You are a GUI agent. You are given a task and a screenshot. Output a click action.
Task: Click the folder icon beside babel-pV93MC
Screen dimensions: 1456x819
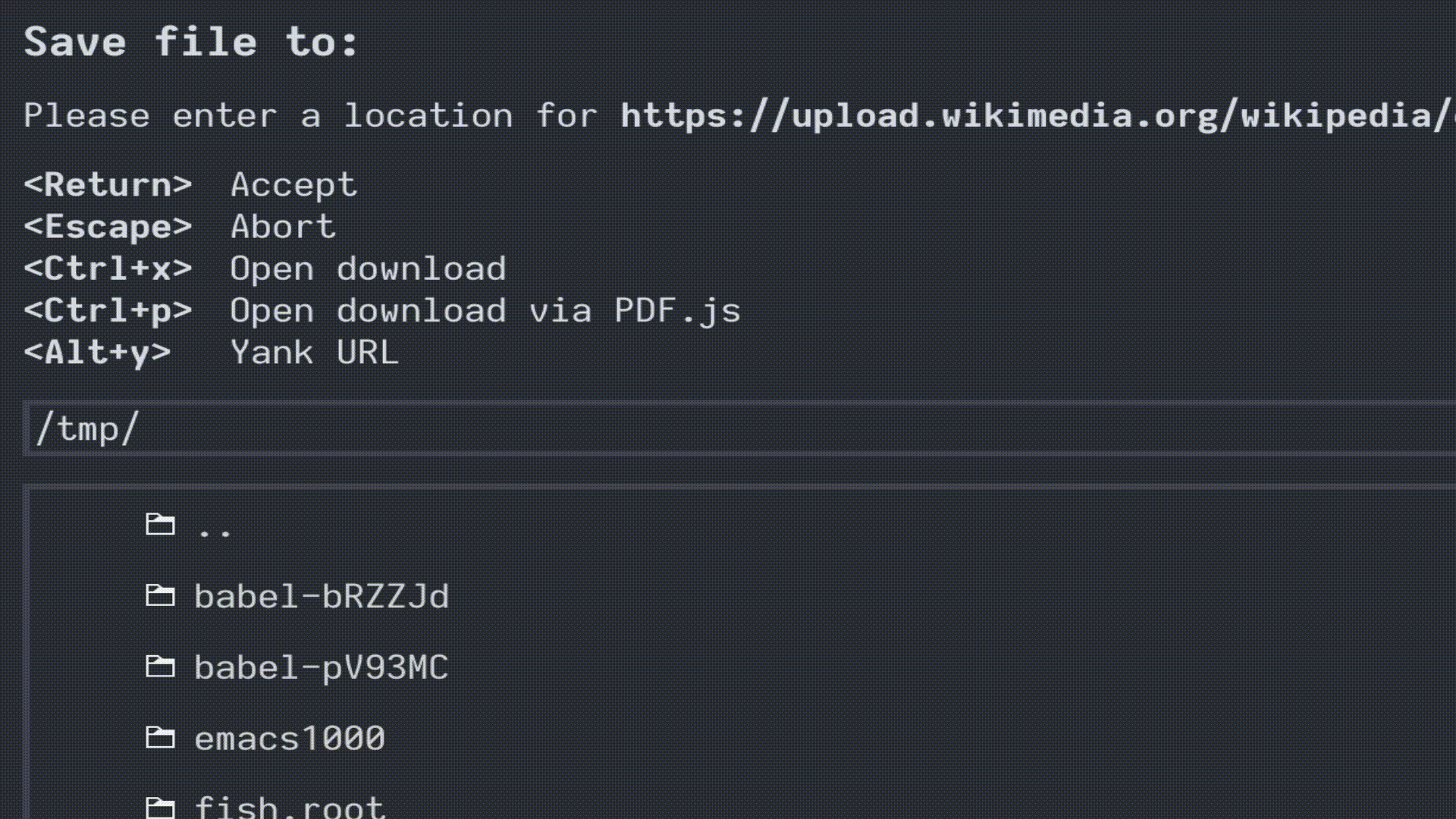[160, 666]
